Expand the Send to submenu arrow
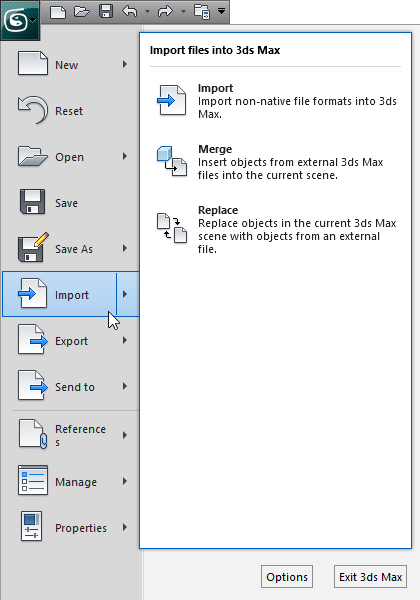Image resolution: width=420 pixels, height=600 pixels. point(125,386)
